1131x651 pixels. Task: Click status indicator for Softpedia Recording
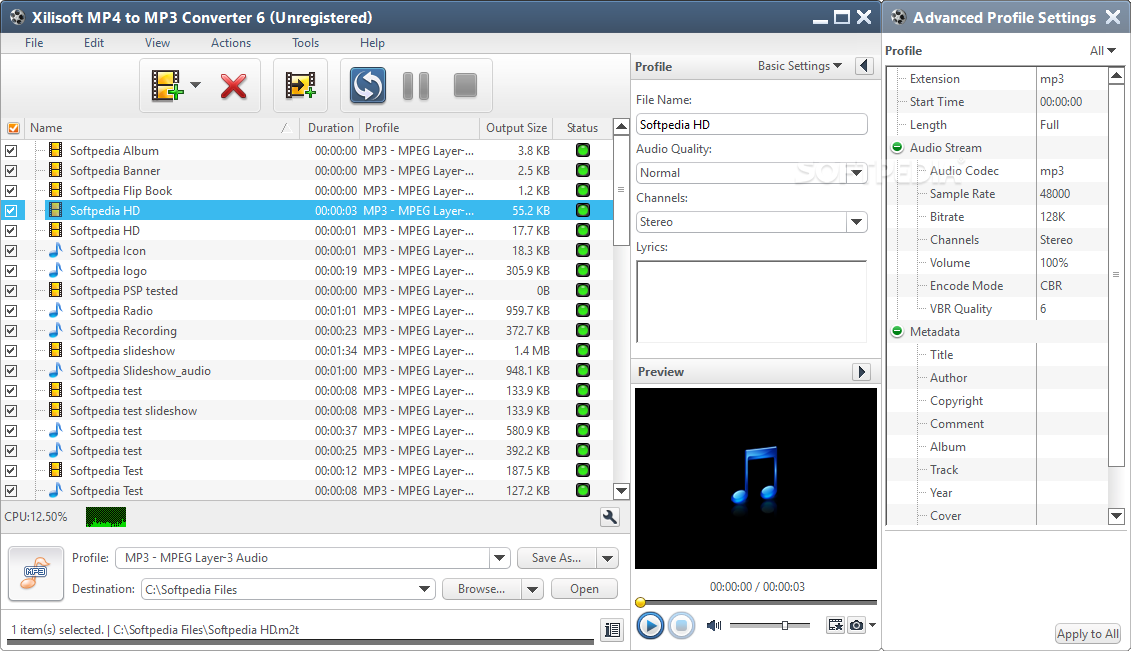(583, 330)
